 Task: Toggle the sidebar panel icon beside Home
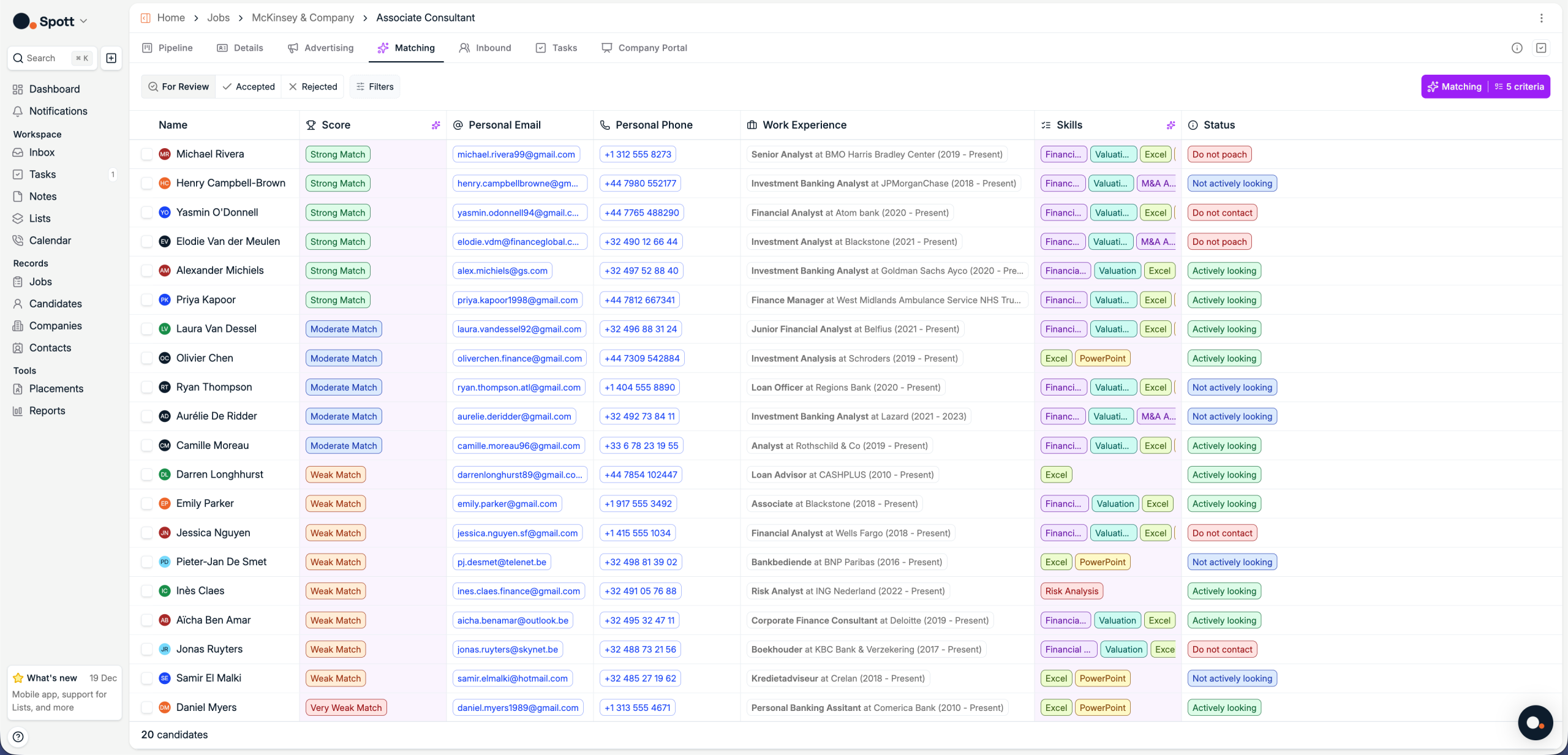pyautogui.click(x=146, y=18)
